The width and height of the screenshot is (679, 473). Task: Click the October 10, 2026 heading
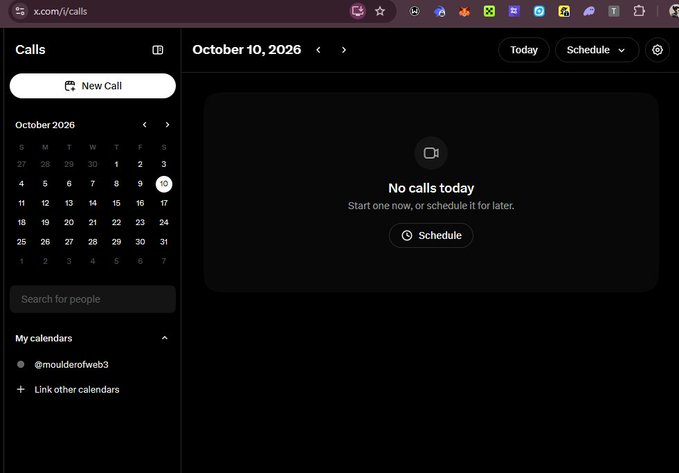[246, 50]
